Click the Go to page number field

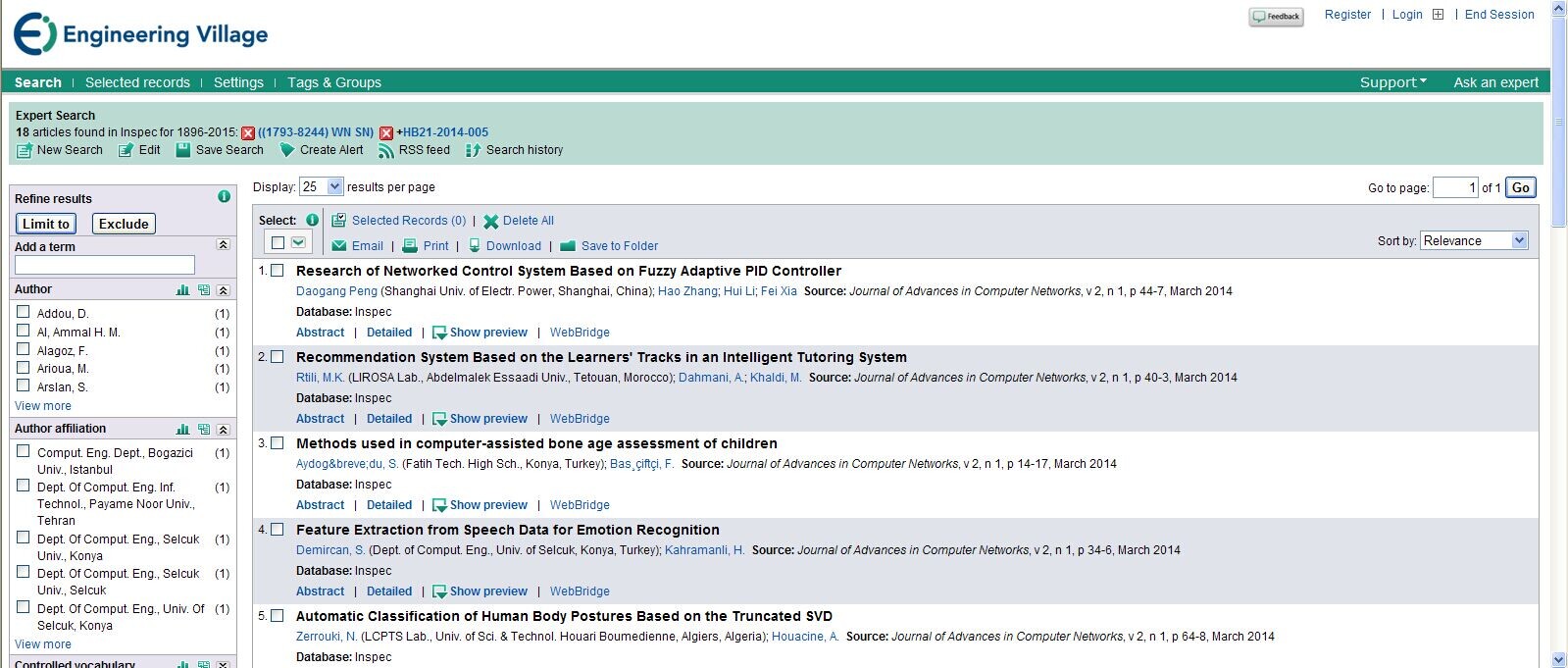coord(1455,187)
